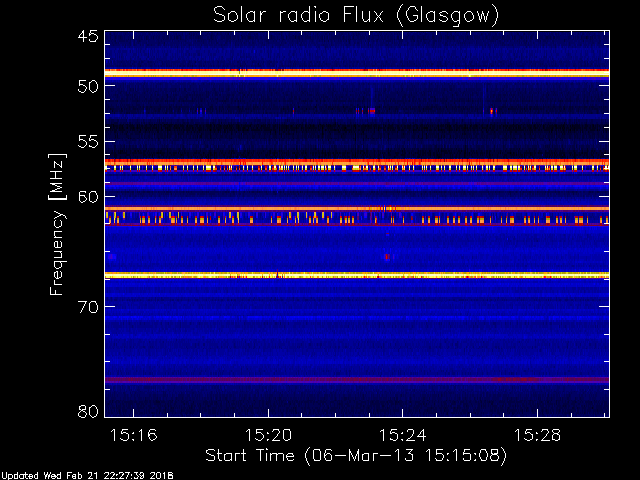Click the 50 frequency tick label
Image resolution: width=640 pixels, height=480 pixels.
pos(88,86)
